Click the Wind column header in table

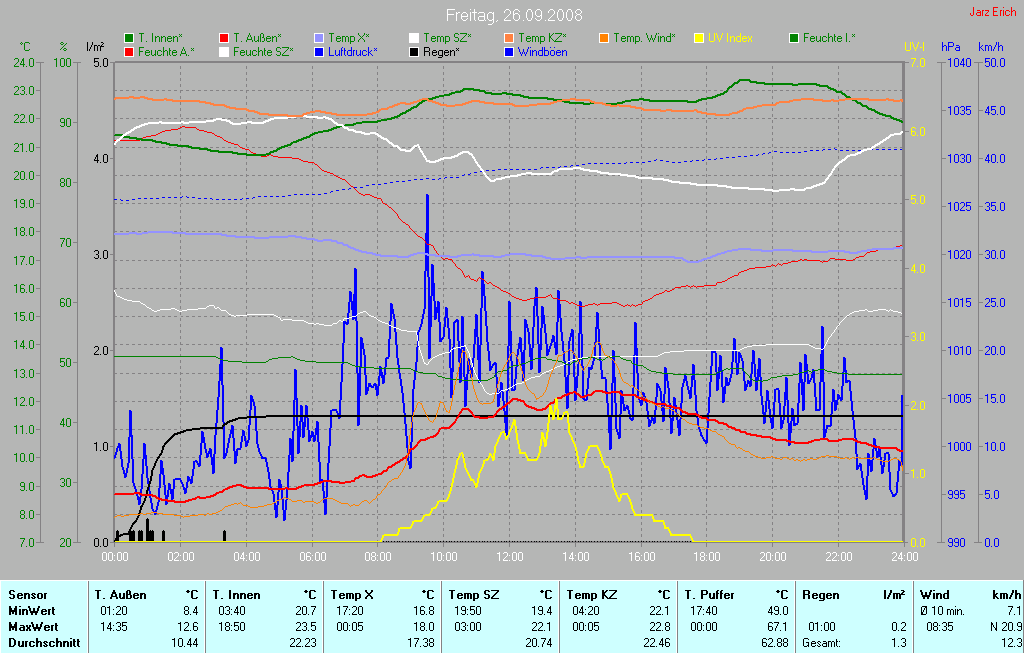pyautogui.click(x=934, y=594)
